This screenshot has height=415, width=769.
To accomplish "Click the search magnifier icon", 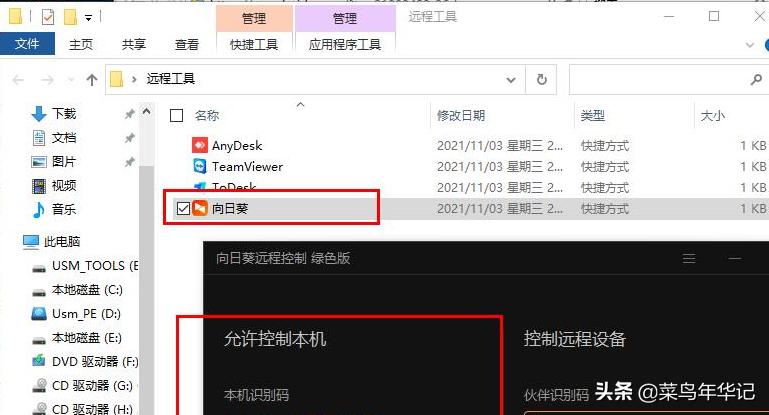I will pos(756,79).
